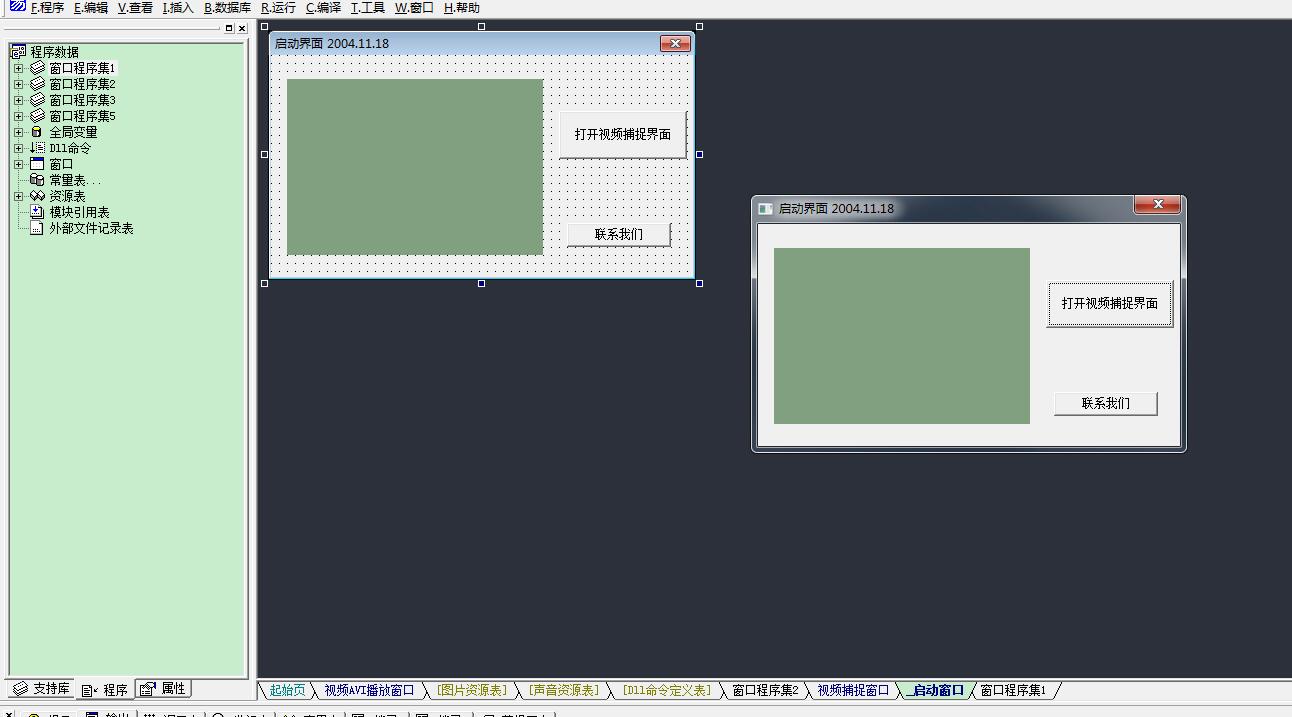Expand the 全局变量 node
1292x717 pixels.
18,132
